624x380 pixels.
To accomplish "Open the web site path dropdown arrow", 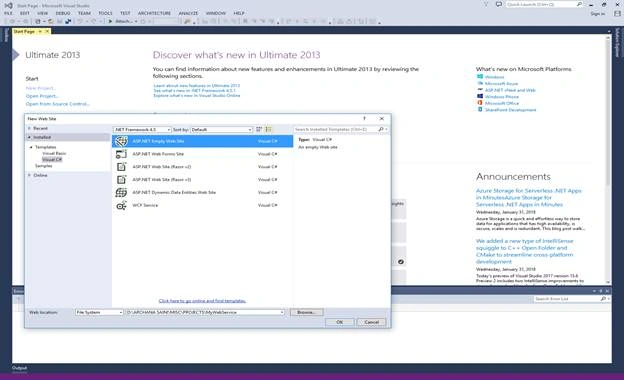I will tap(282, 312).
